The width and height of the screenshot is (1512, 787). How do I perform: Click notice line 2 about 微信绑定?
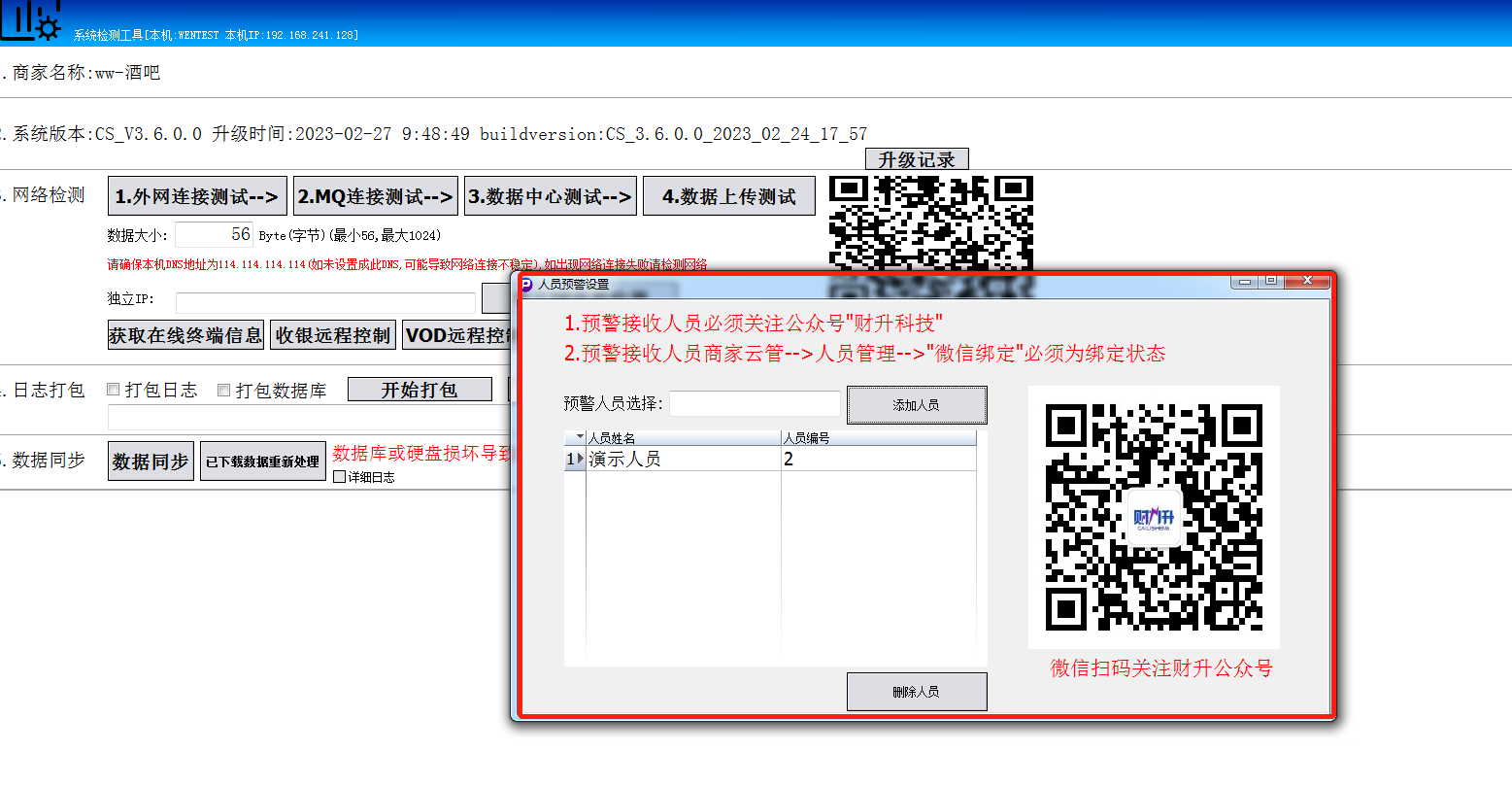tap(864, 354)
